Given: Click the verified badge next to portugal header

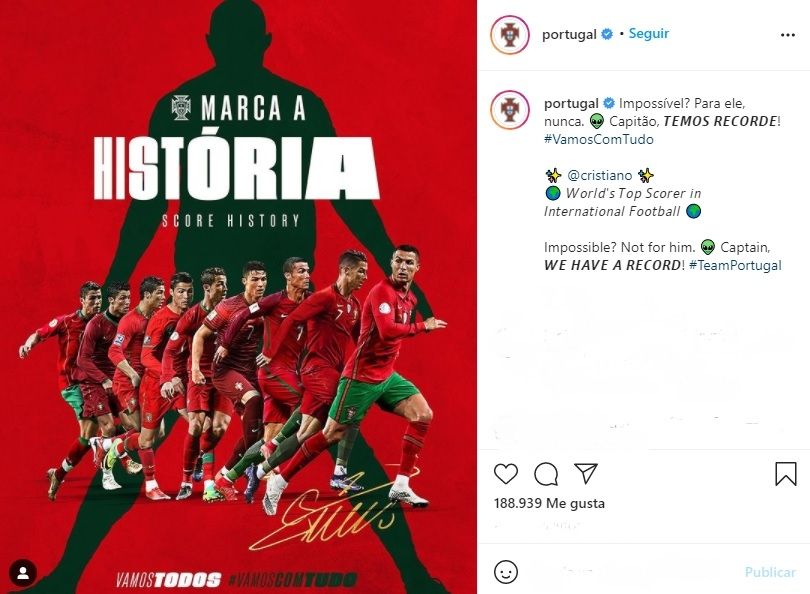Looking at the screenshot, I should tap(608, 34).
